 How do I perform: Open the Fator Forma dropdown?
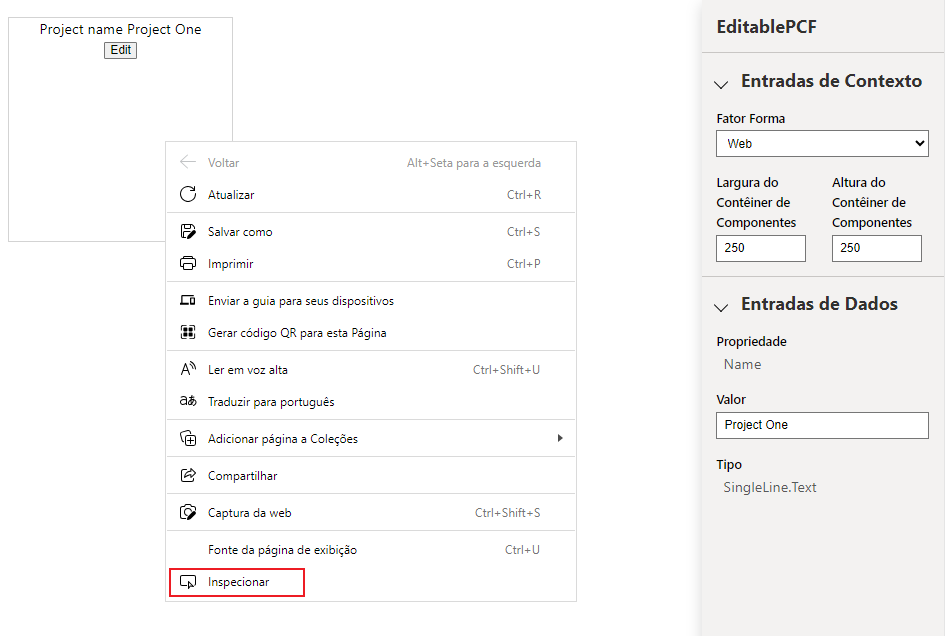click(x=822, y=143)
